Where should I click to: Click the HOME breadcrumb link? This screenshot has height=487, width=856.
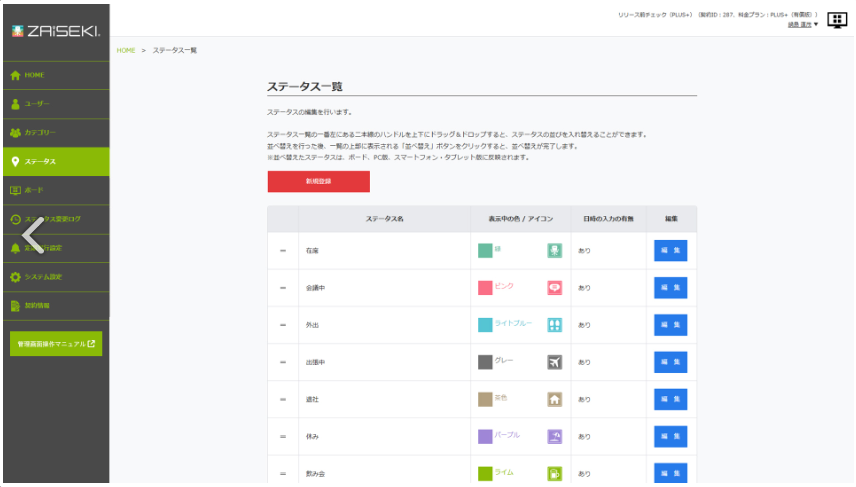click(126, 50)
